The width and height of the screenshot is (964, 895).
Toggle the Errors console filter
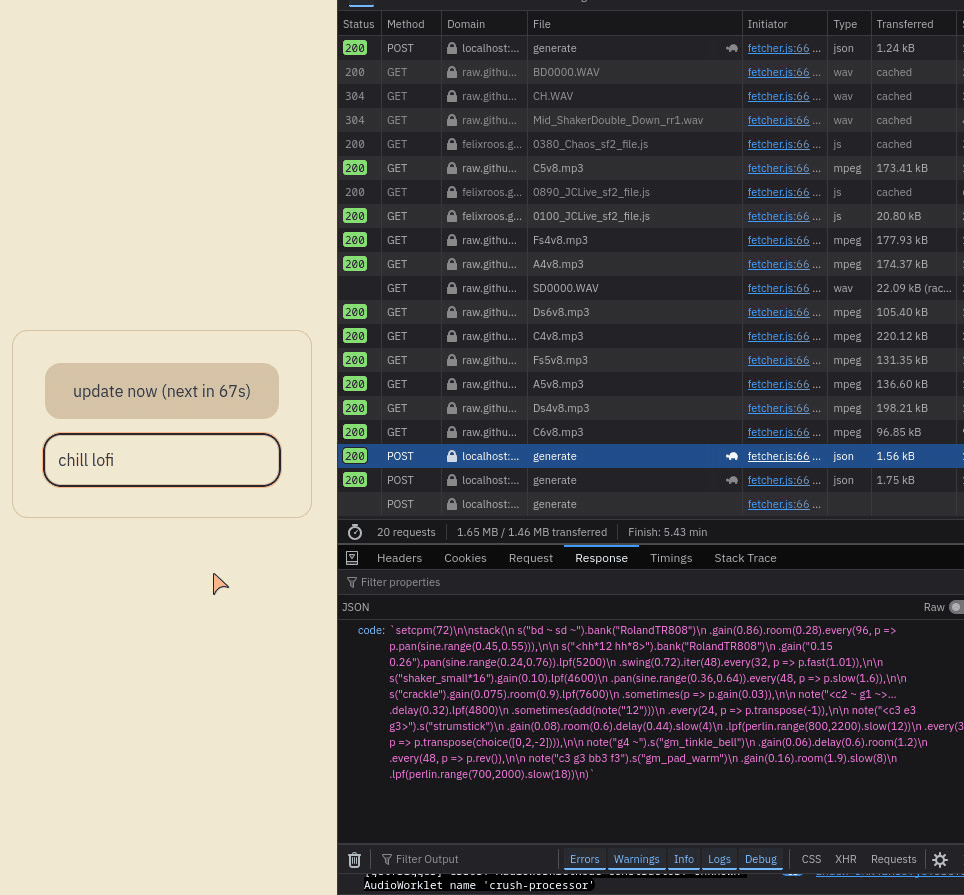584,859
